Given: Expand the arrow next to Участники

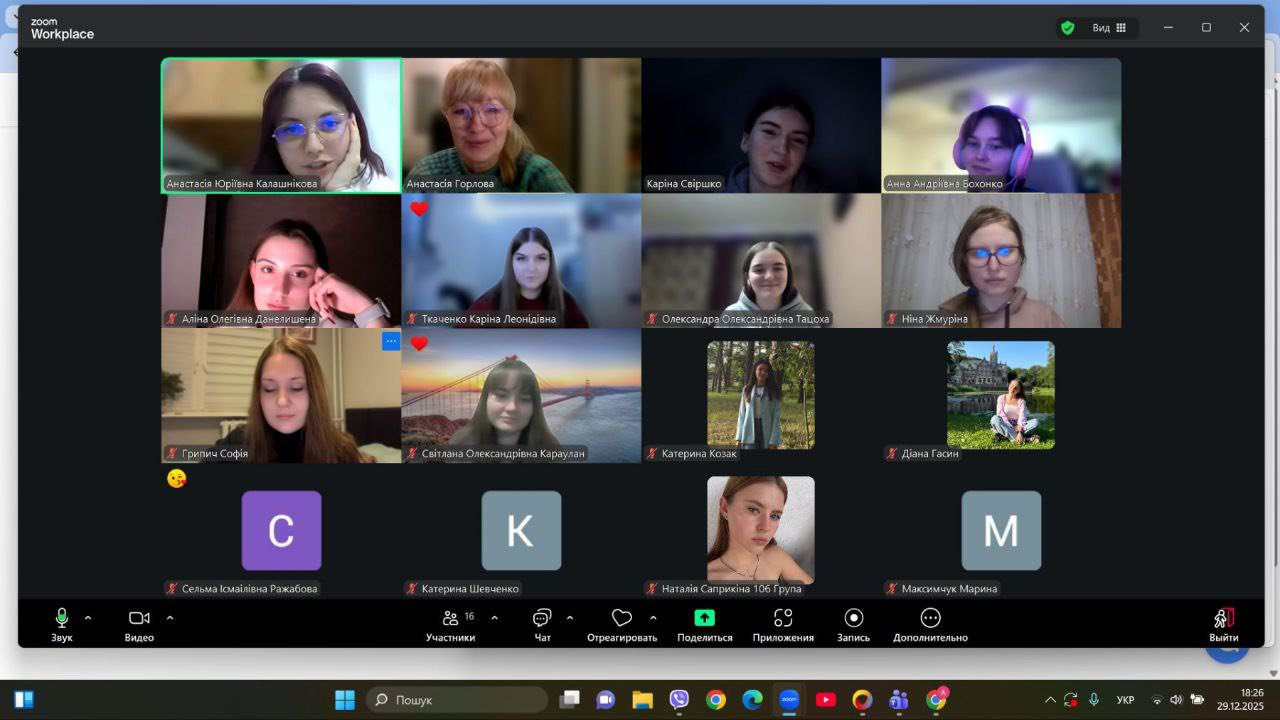Looking at the screenshot, I should coord(494,618).
